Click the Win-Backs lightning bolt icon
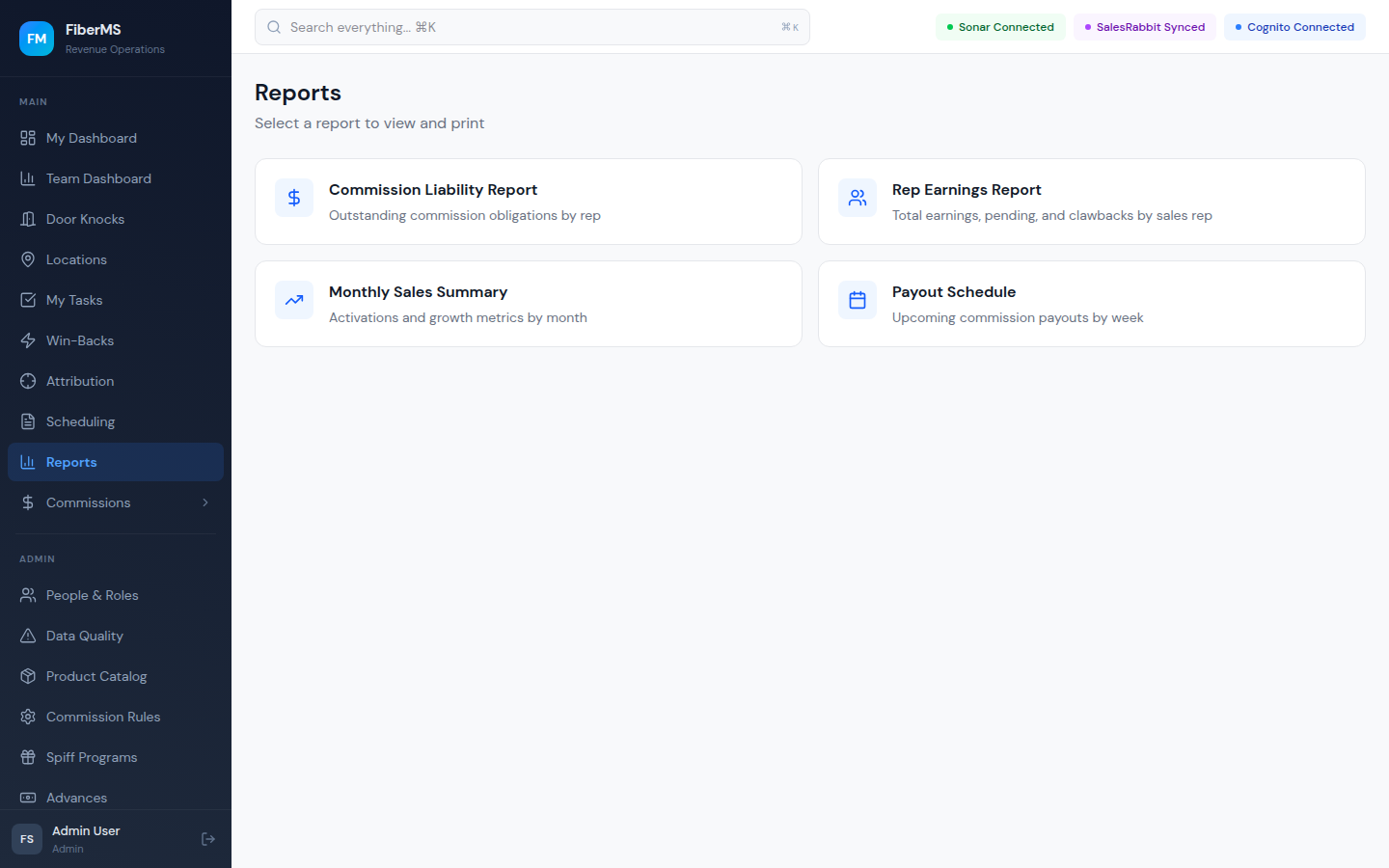1389x868 pixels. (29, 340)
